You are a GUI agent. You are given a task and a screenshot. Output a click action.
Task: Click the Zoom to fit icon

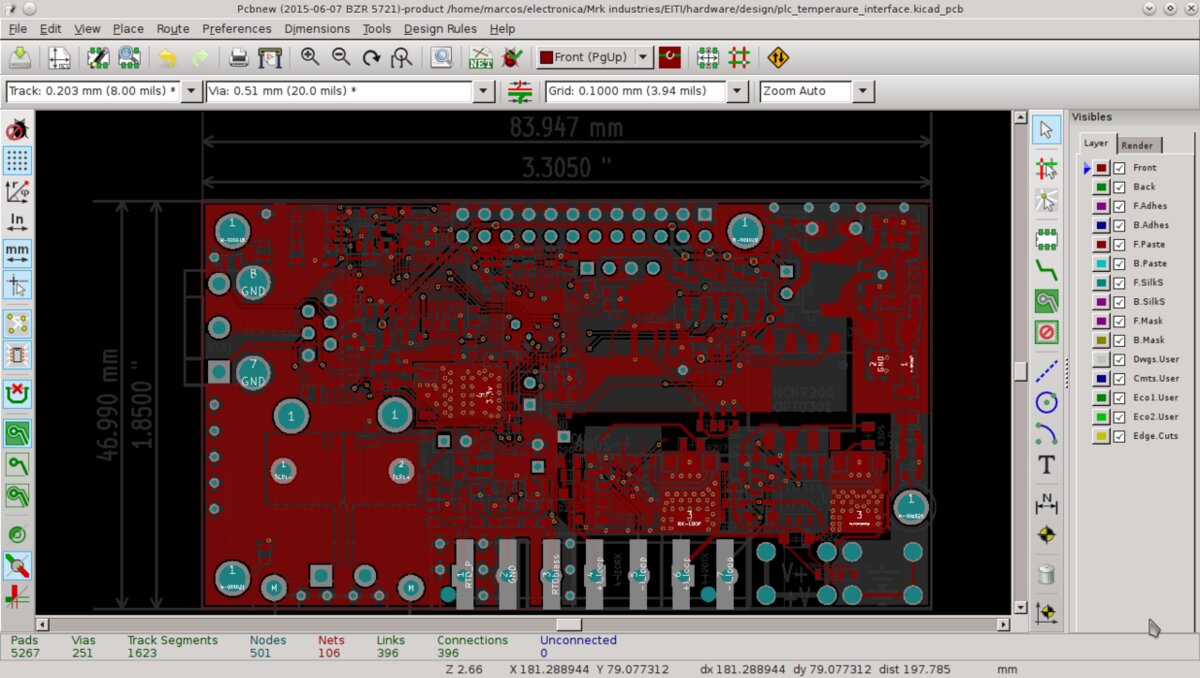[402, 57]
